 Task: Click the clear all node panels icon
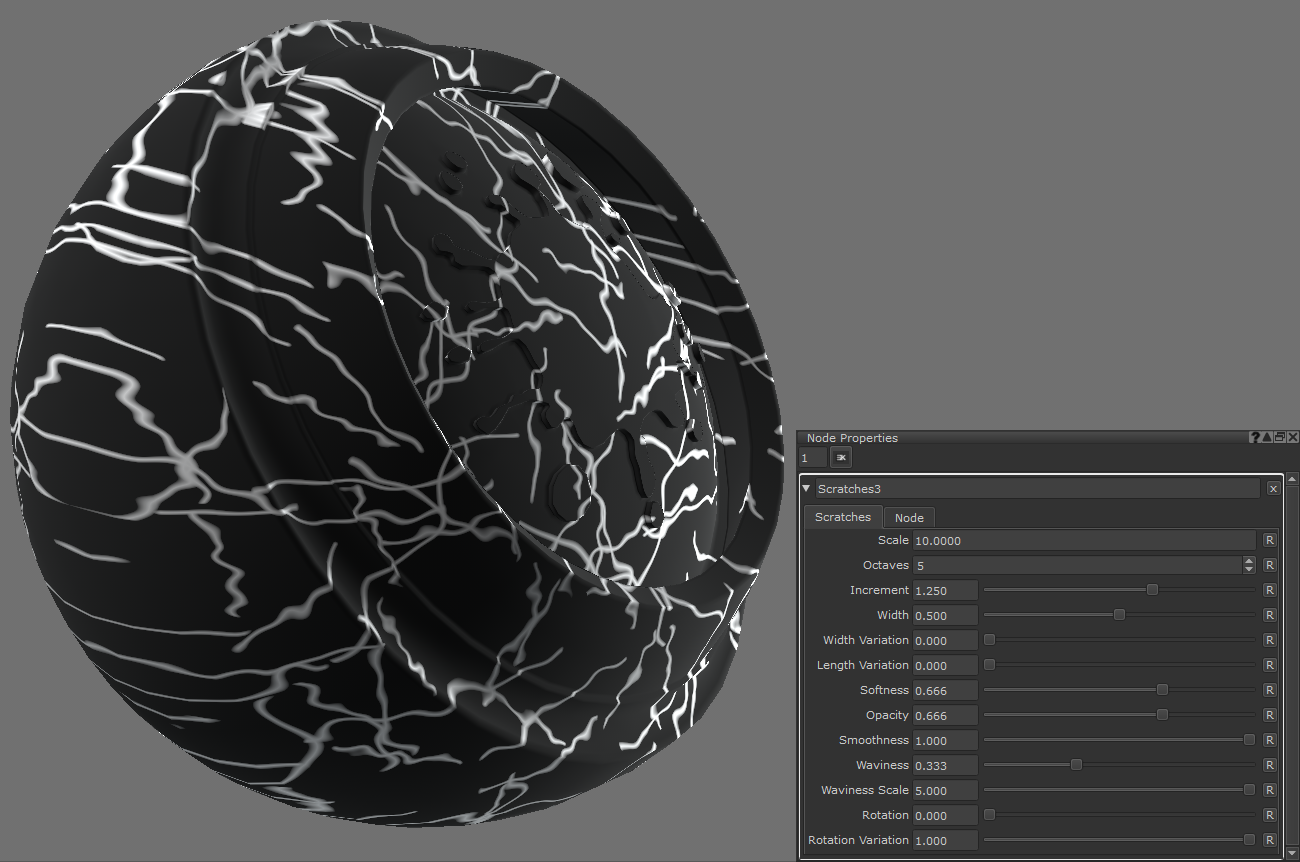841,457
